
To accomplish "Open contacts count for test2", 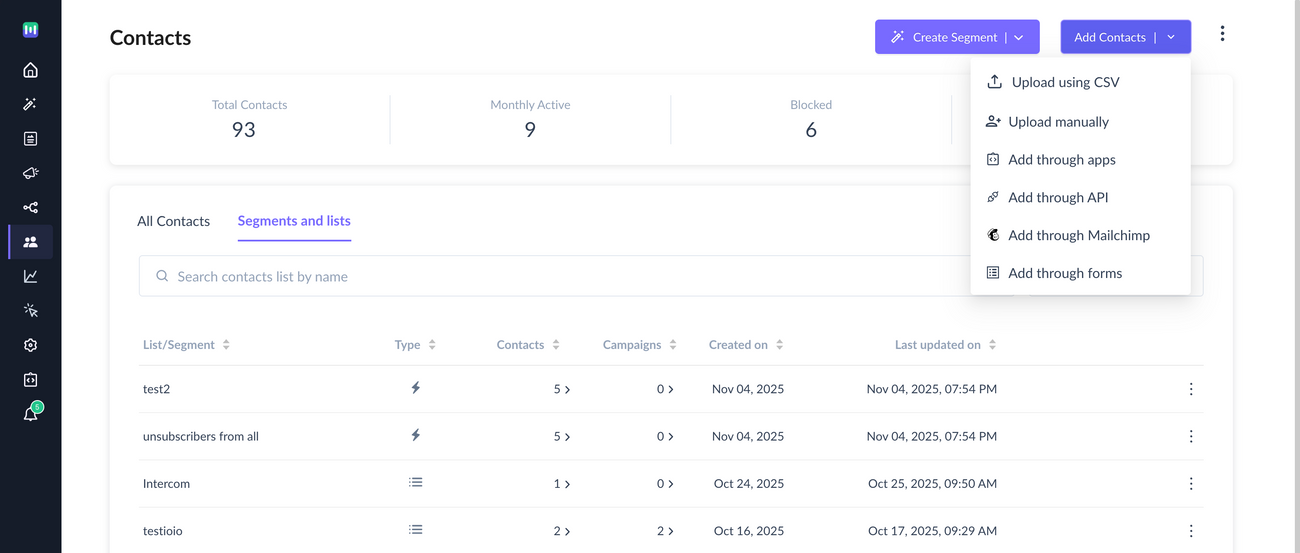I will tap(562, 389).
